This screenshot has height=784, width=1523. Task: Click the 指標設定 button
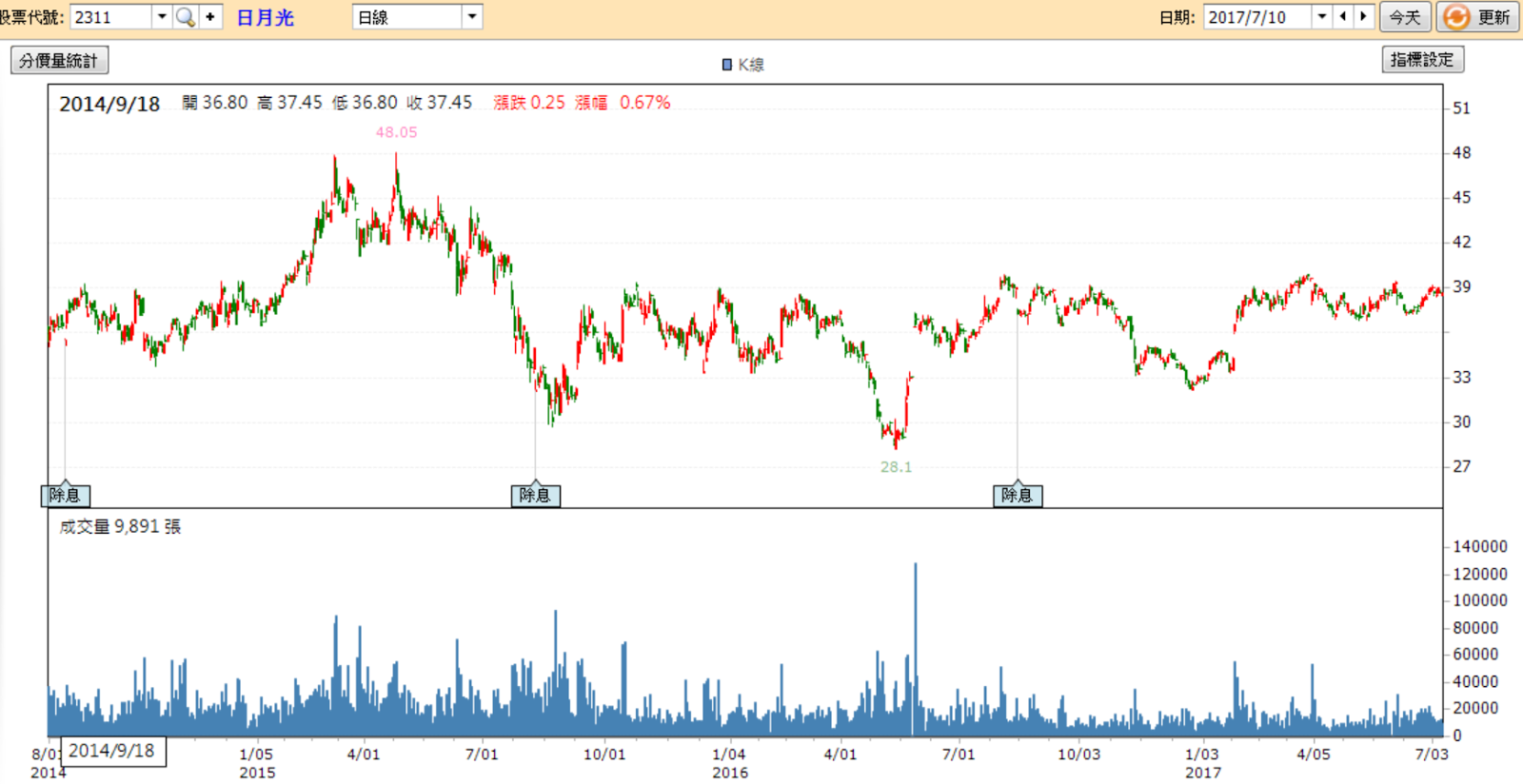[x=1422, y=59]
